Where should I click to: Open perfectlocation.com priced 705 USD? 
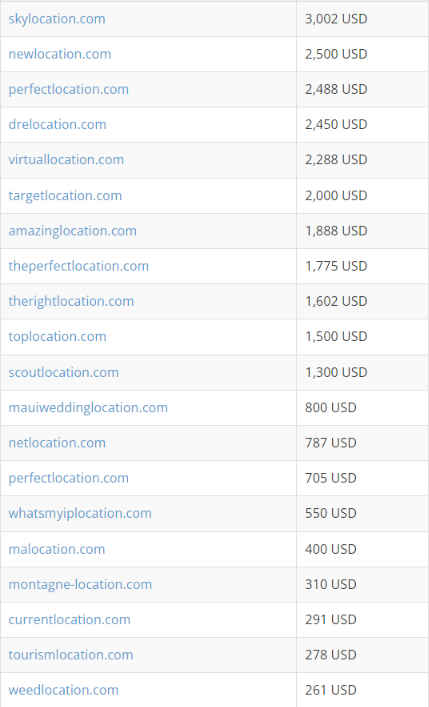(69, 478)
